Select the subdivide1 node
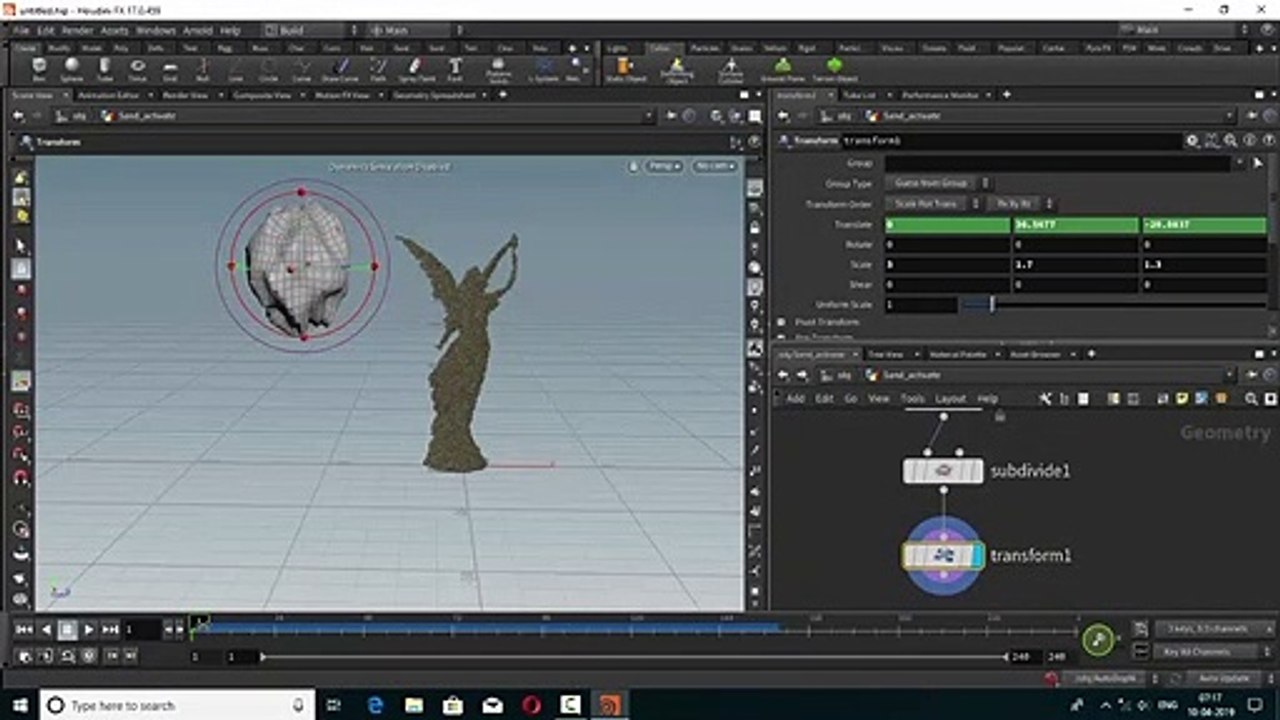This screenshot has height=720, width=1280. click(x=944, y=470)
